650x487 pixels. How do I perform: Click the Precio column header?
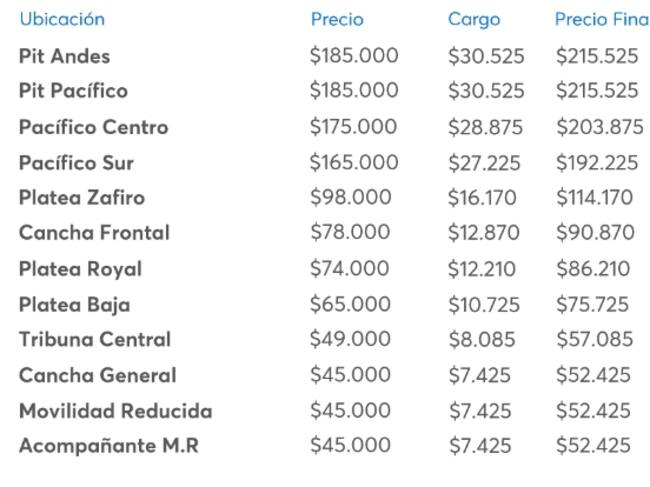[337, 19]
